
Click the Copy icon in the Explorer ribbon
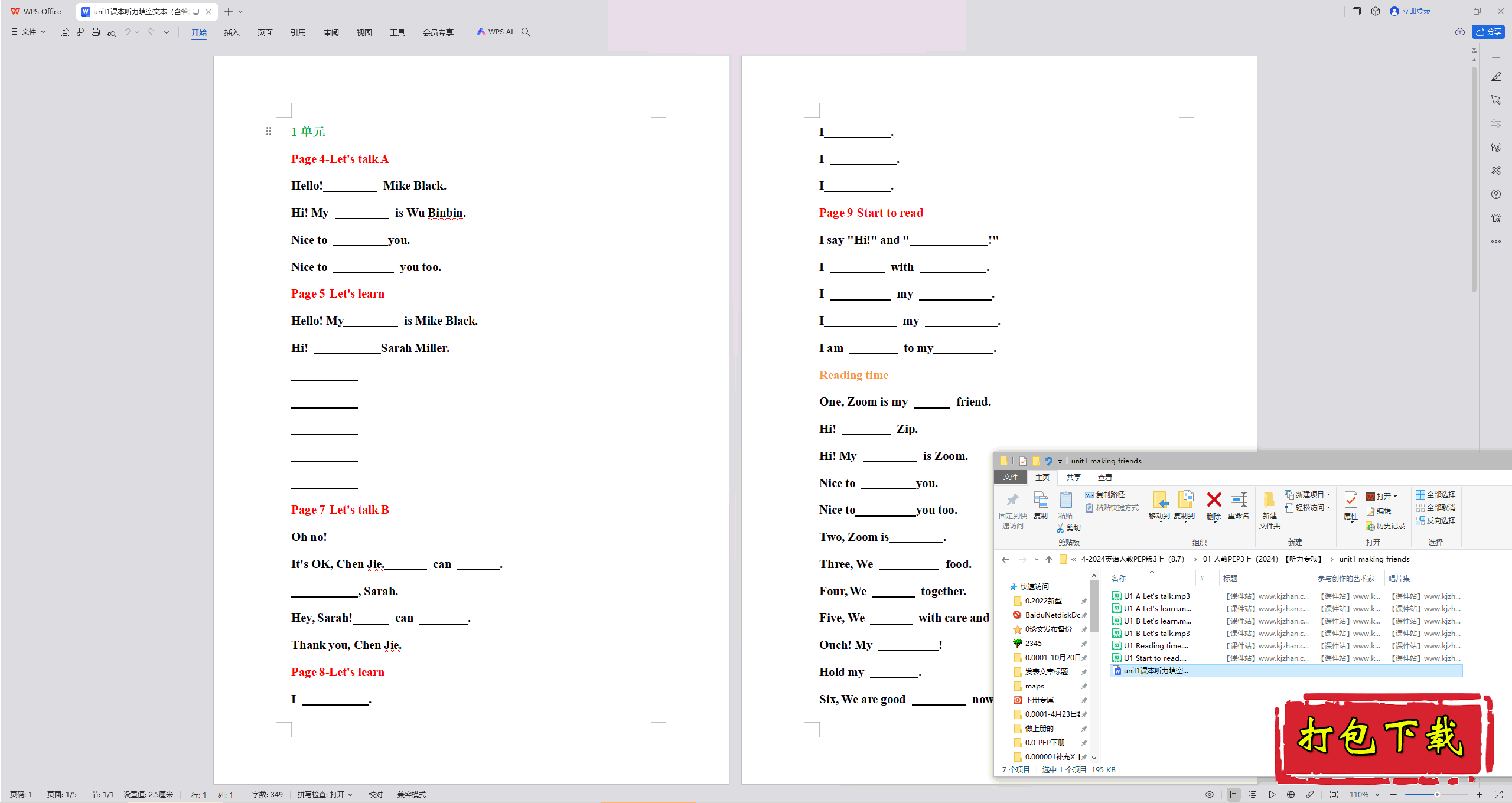1041,505
